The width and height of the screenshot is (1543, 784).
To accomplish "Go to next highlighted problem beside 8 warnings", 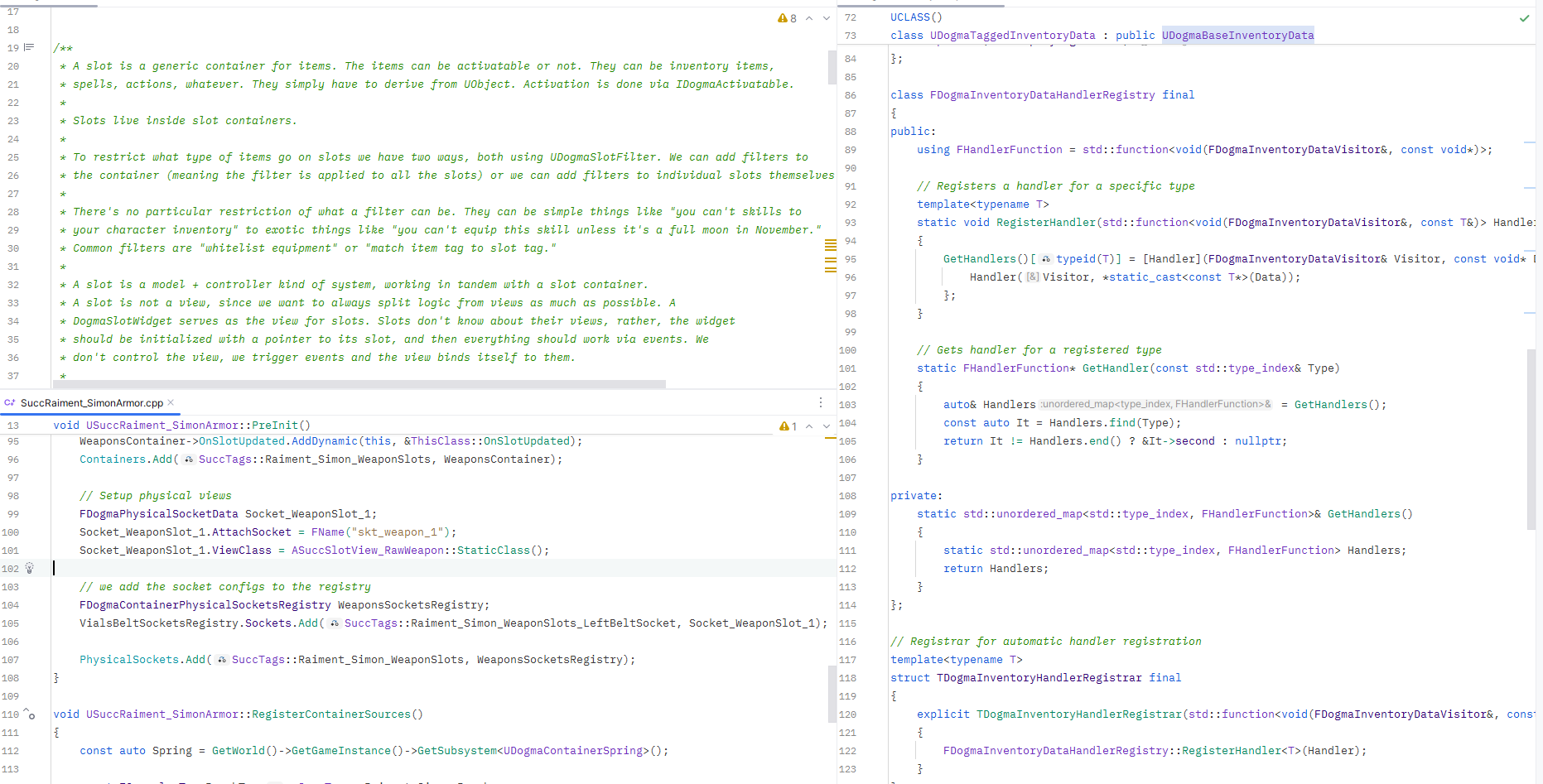I will click(827, 18).
